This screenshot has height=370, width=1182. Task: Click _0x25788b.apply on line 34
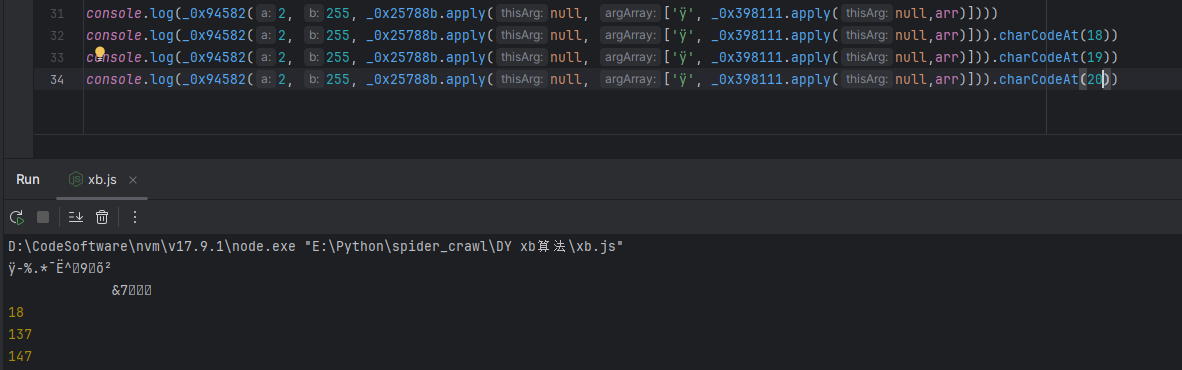[x=426, y=79]
